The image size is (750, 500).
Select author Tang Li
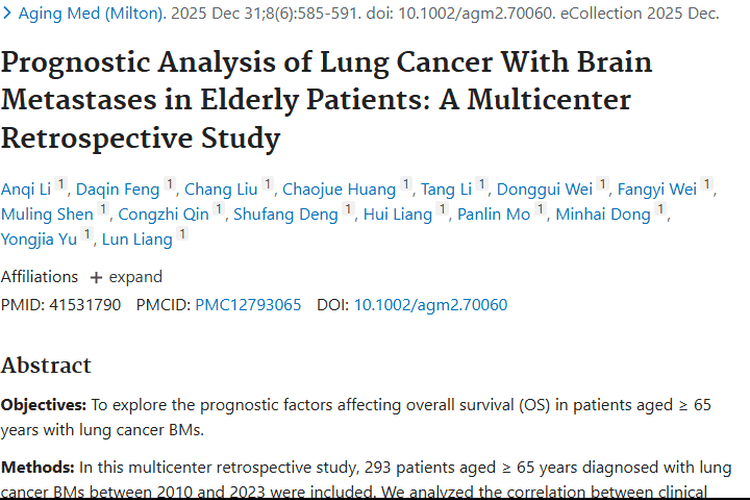point(445,190)
